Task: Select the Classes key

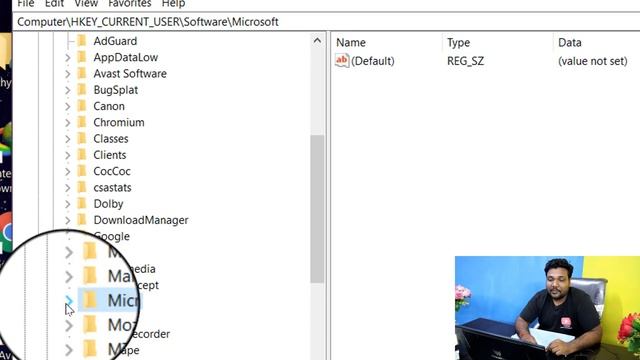Action: click(111, 139)
